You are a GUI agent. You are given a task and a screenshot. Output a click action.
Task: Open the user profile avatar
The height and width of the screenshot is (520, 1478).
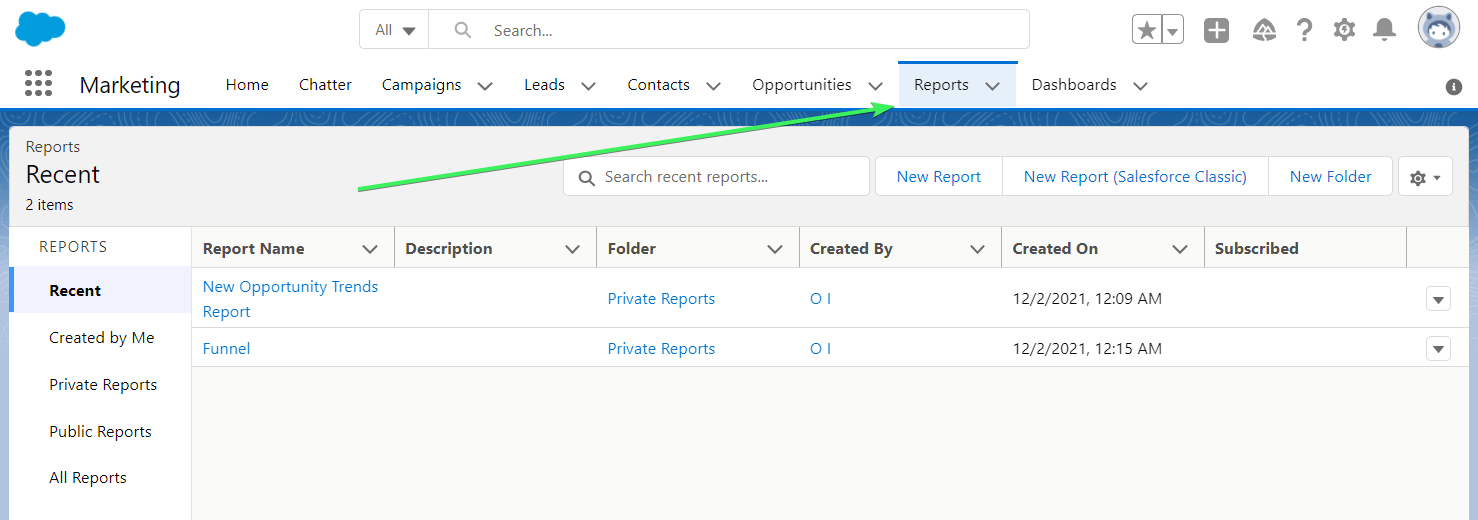[x=1438, y=28]
